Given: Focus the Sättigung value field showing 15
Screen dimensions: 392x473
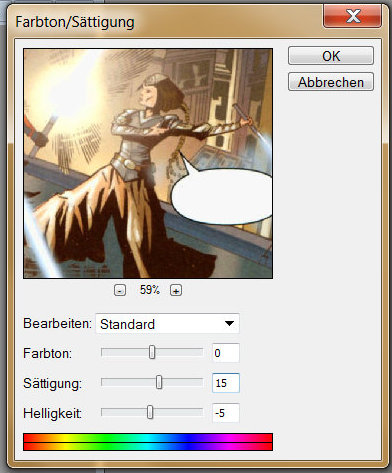Looking at the screenshot, I should [x=226, y=383].
